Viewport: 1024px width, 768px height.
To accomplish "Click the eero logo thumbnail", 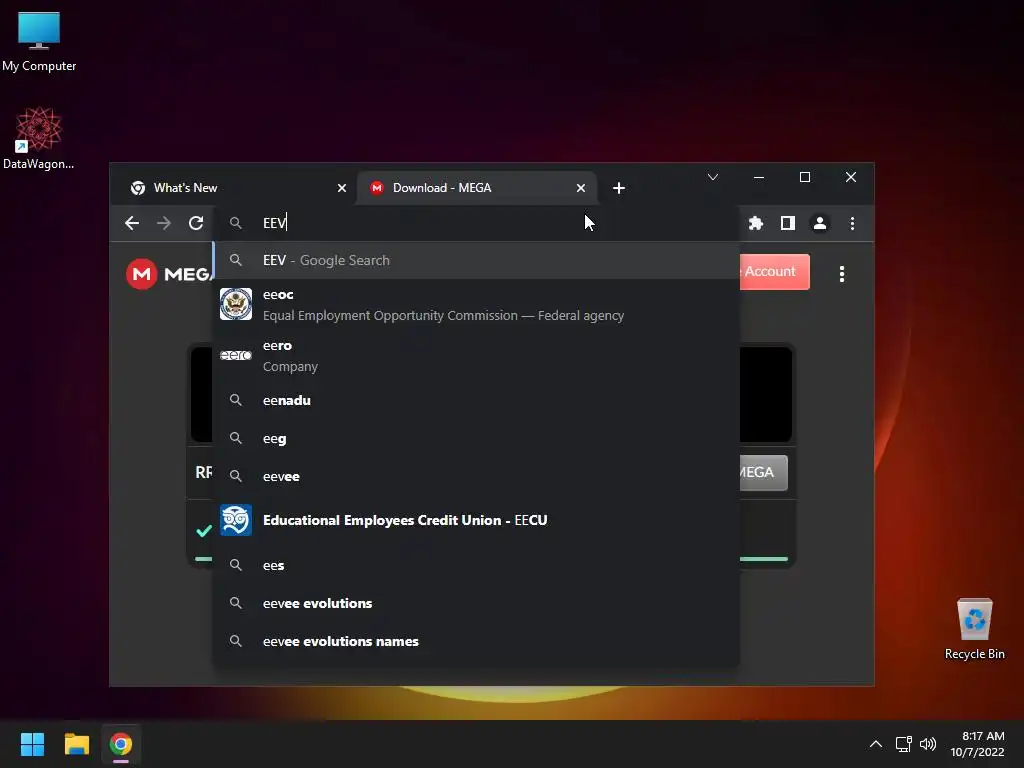I will click(236, 355).
